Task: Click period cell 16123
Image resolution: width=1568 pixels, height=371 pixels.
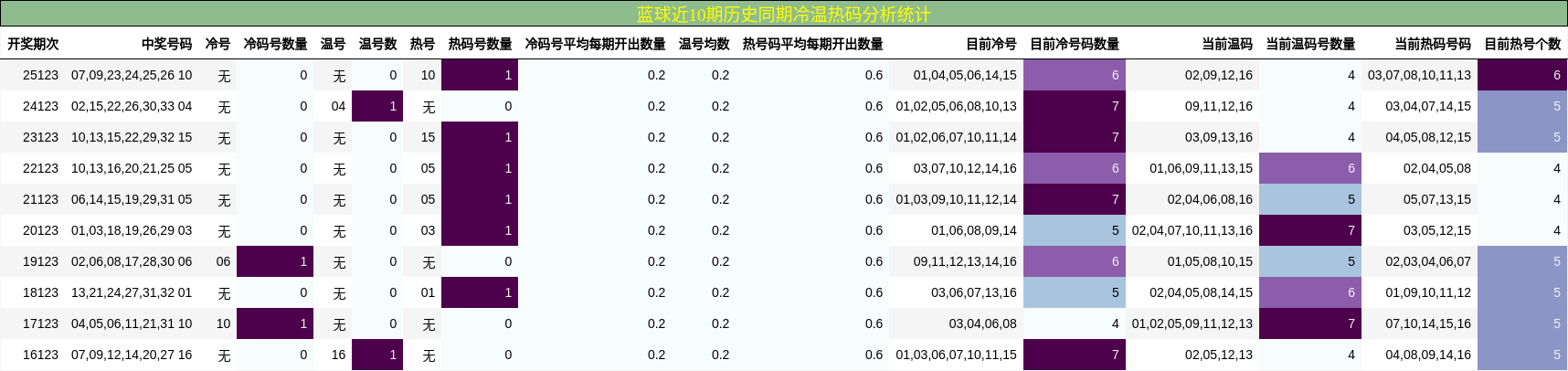Action: click(40, 355)
